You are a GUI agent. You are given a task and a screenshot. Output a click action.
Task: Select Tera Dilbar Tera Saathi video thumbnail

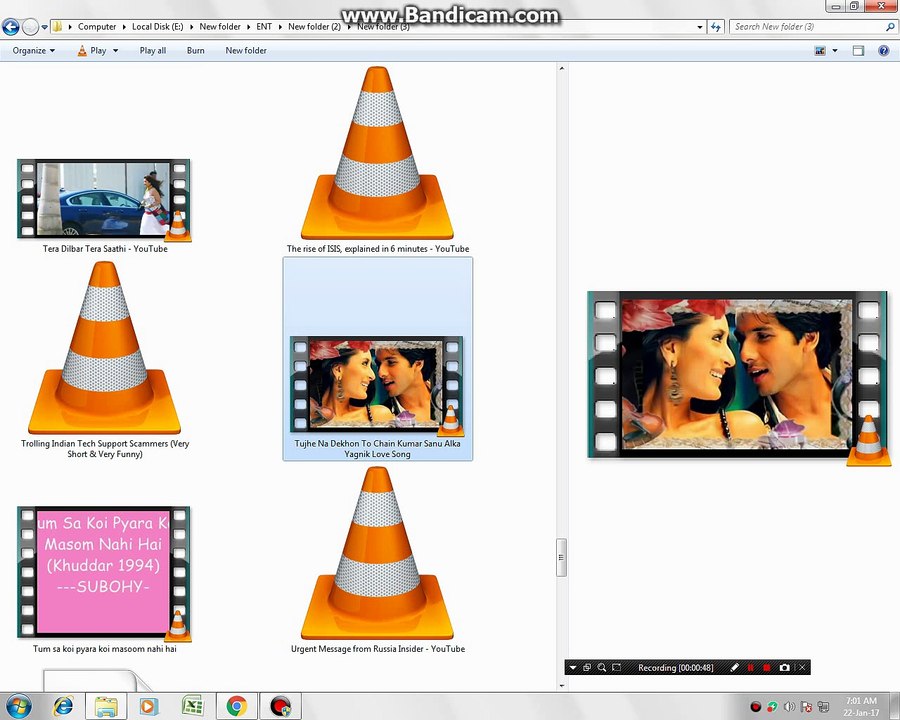pos(104,199)
